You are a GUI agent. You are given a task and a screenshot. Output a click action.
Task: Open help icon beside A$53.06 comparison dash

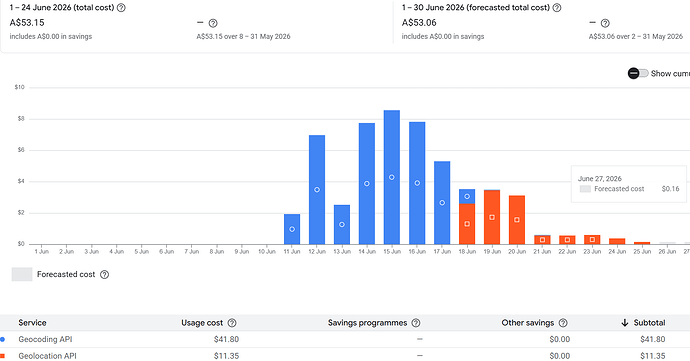tap(605, 23)
